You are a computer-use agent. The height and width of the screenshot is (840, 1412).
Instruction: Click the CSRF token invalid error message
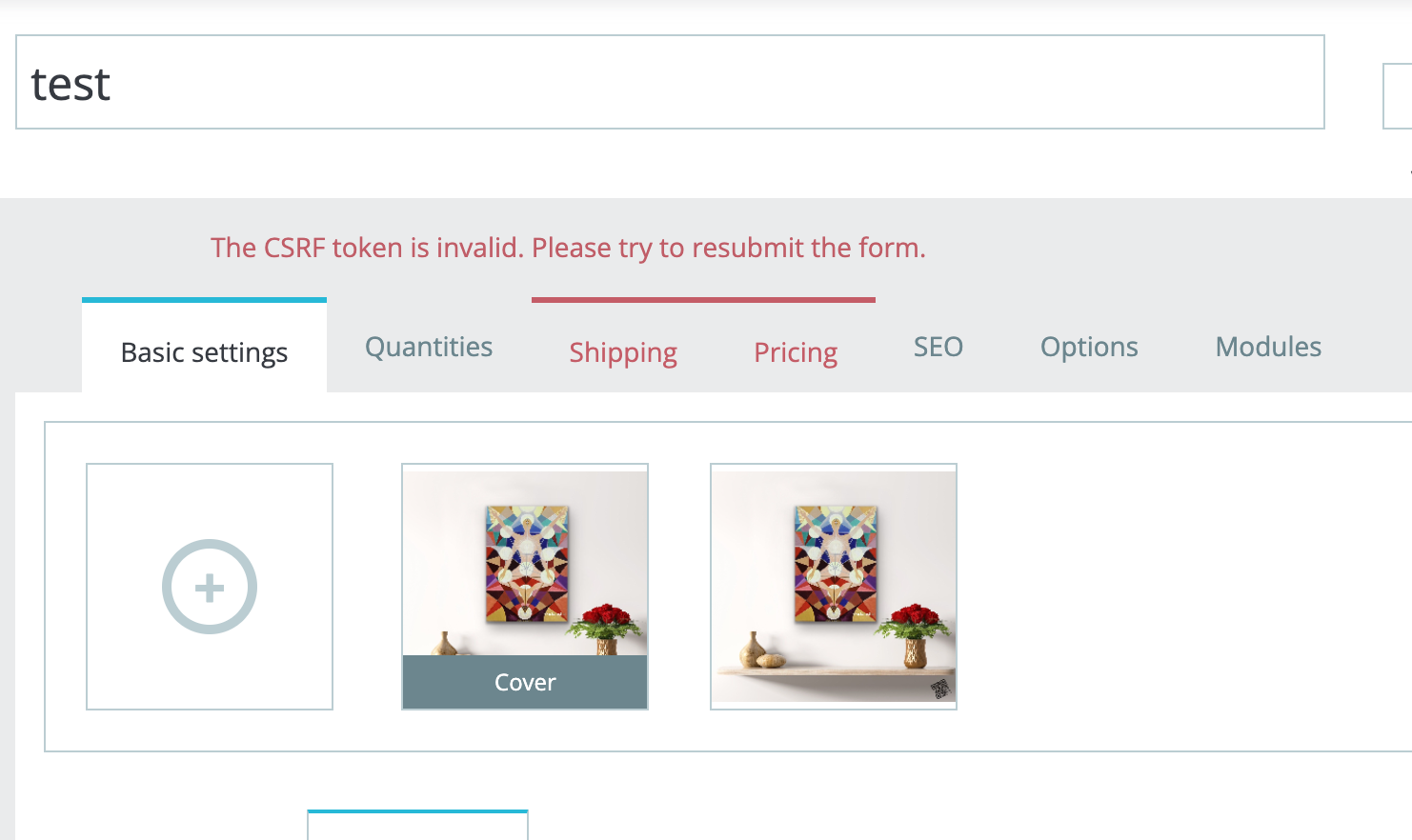coord(568,248)
